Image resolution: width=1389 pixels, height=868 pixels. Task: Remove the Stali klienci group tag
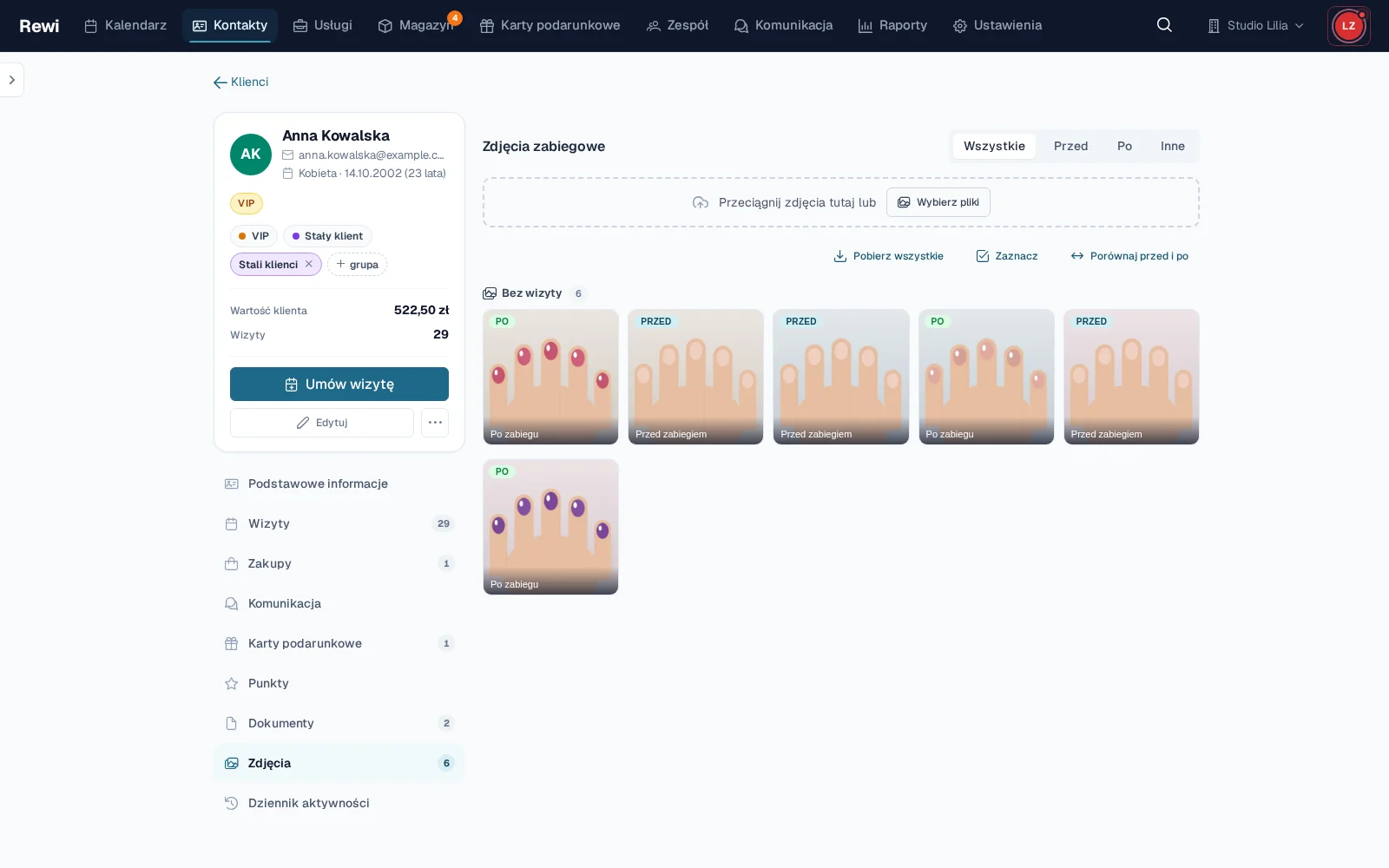click(x=309, y=264)
